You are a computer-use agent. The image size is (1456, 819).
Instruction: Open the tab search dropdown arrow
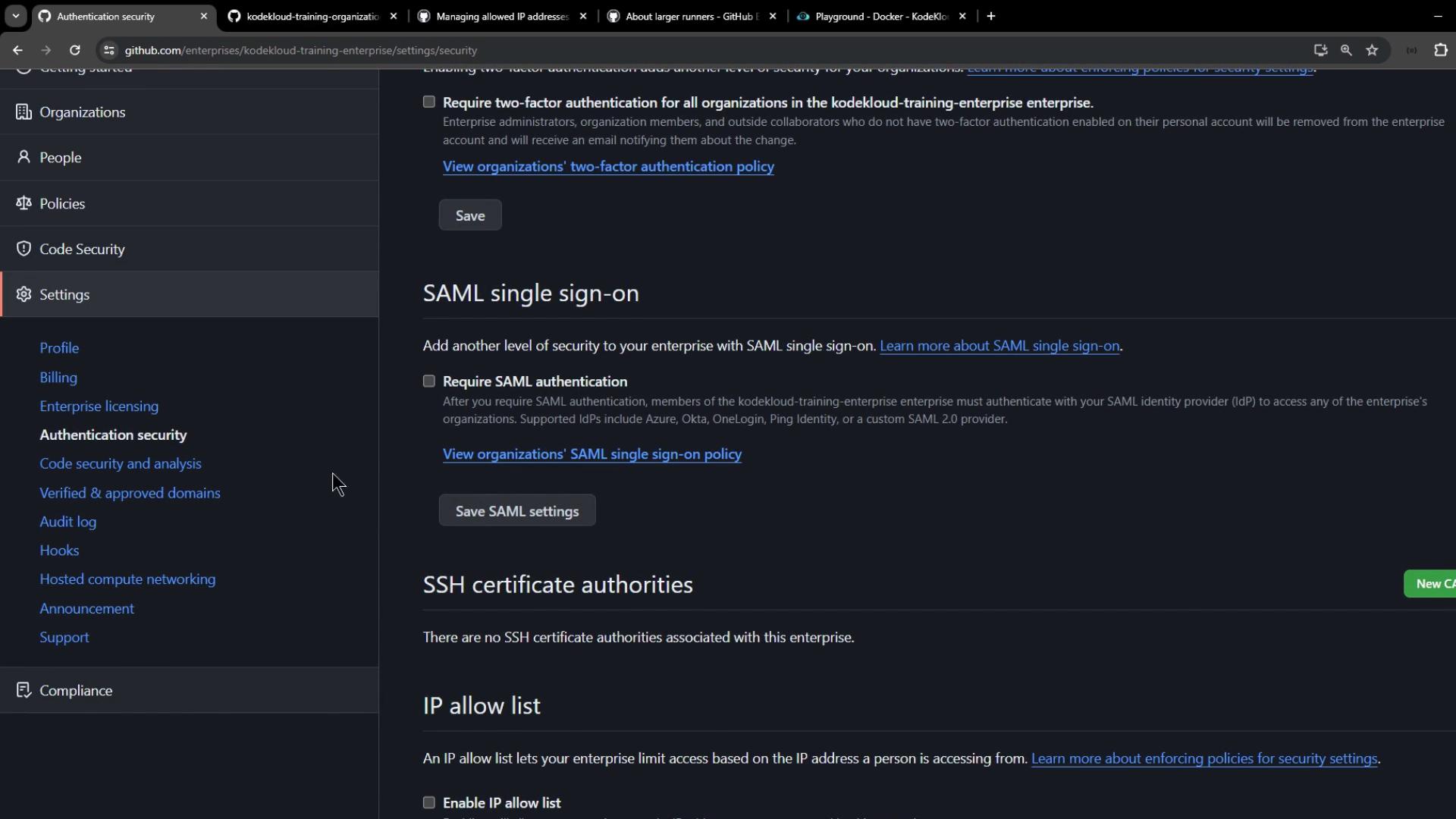(x=15, y=16)
